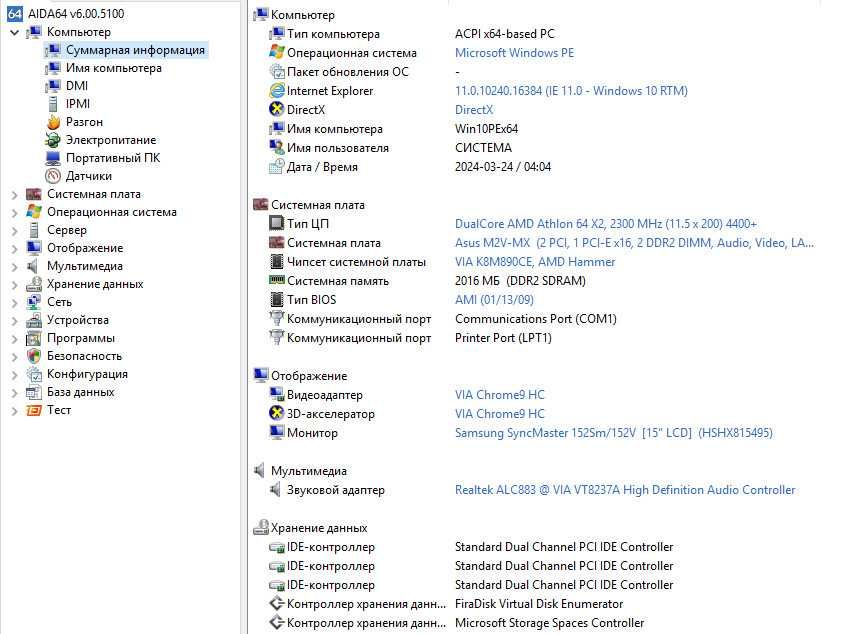The image size is (857, 634).
Task: Click the Тип BIOS chip icon
Action: (x=277, y=300)
